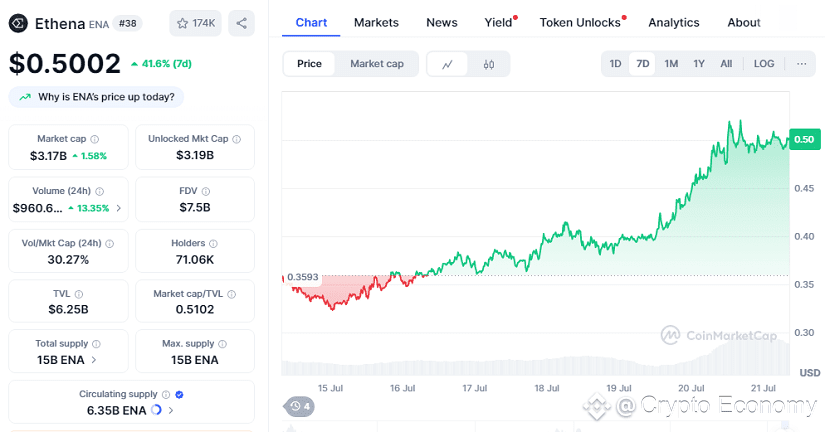Add ENA to watchlist via star button
The image size is (825, 432).
pos(196,23)
